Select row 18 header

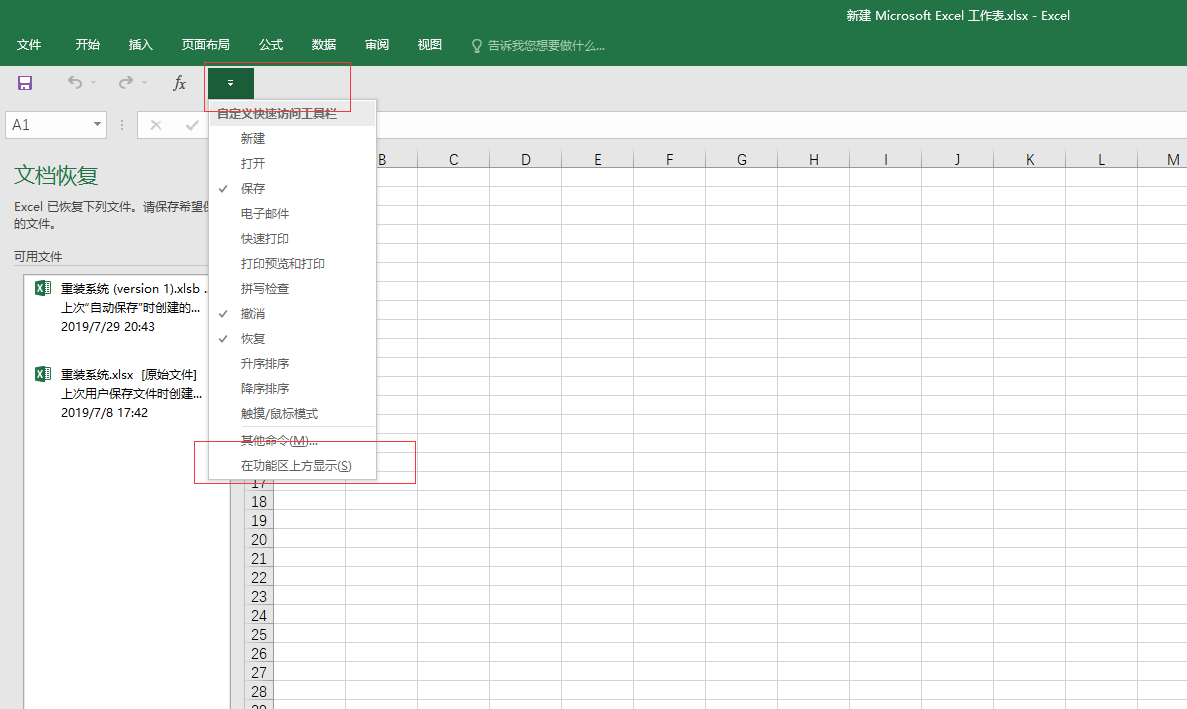click(259, 501)
